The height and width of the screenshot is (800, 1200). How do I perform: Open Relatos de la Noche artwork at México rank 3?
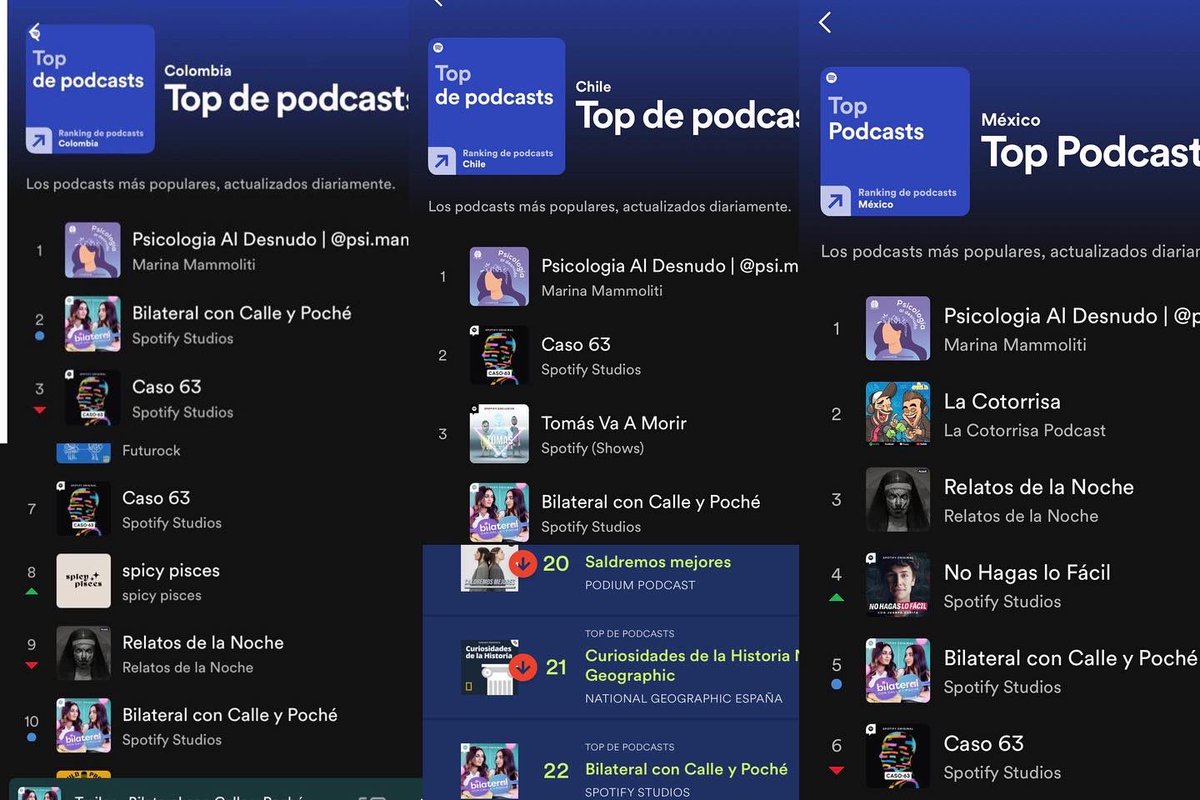point(898,499)
